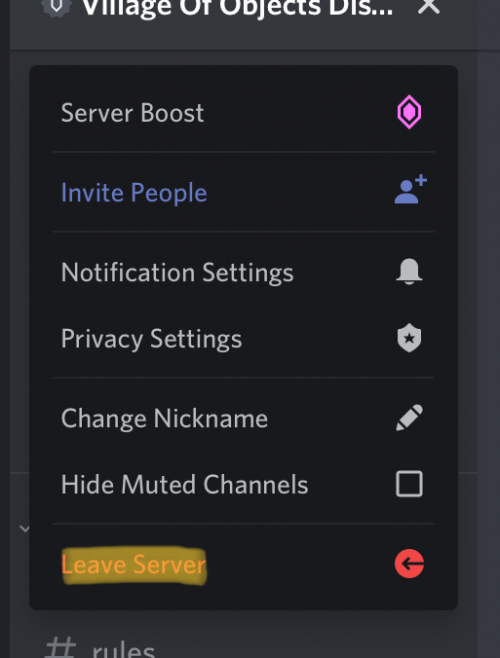500x658 pixels.
Task: Collapse the channel category chevron at left
Action: [25, 529]
